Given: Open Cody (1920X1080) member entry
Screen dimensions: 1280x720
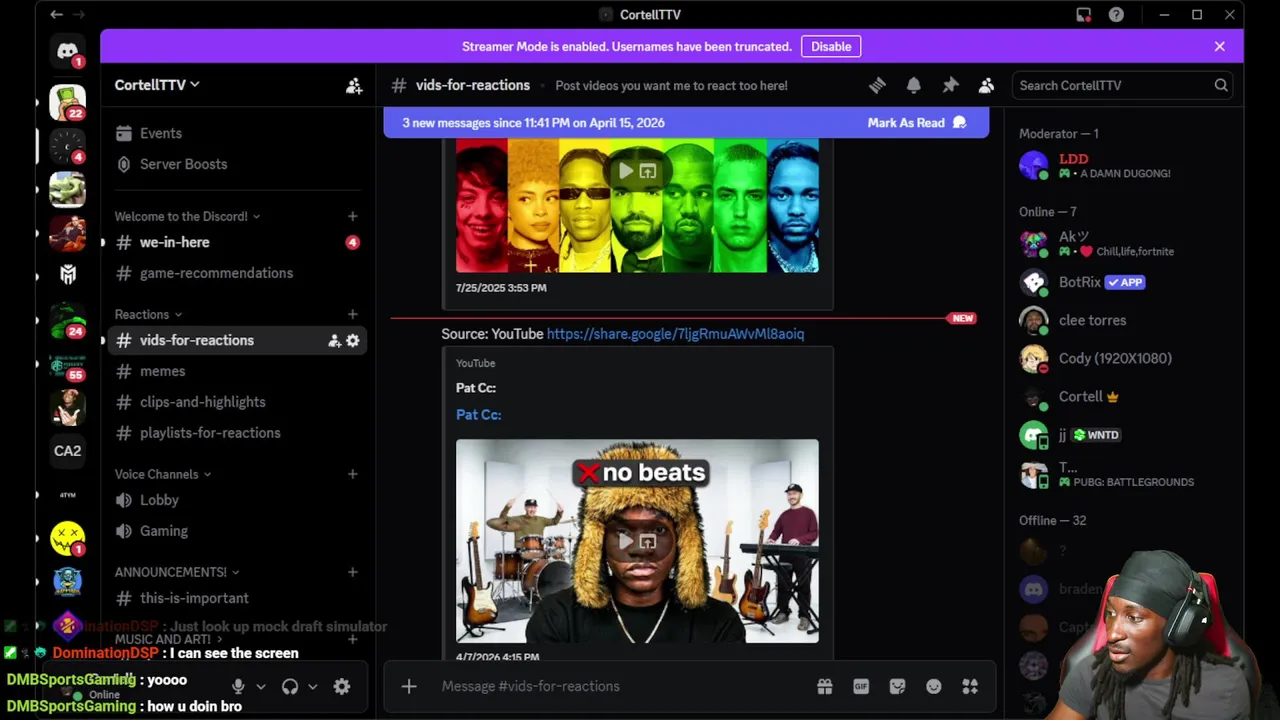Looking at the screenshot, I should [1124, 358].
